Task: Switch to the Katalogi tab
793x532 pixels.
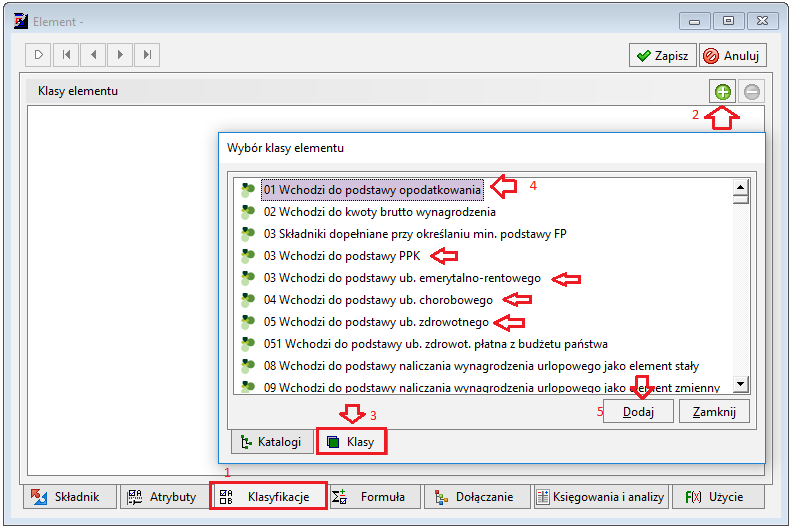Action: tap(273, 441)
